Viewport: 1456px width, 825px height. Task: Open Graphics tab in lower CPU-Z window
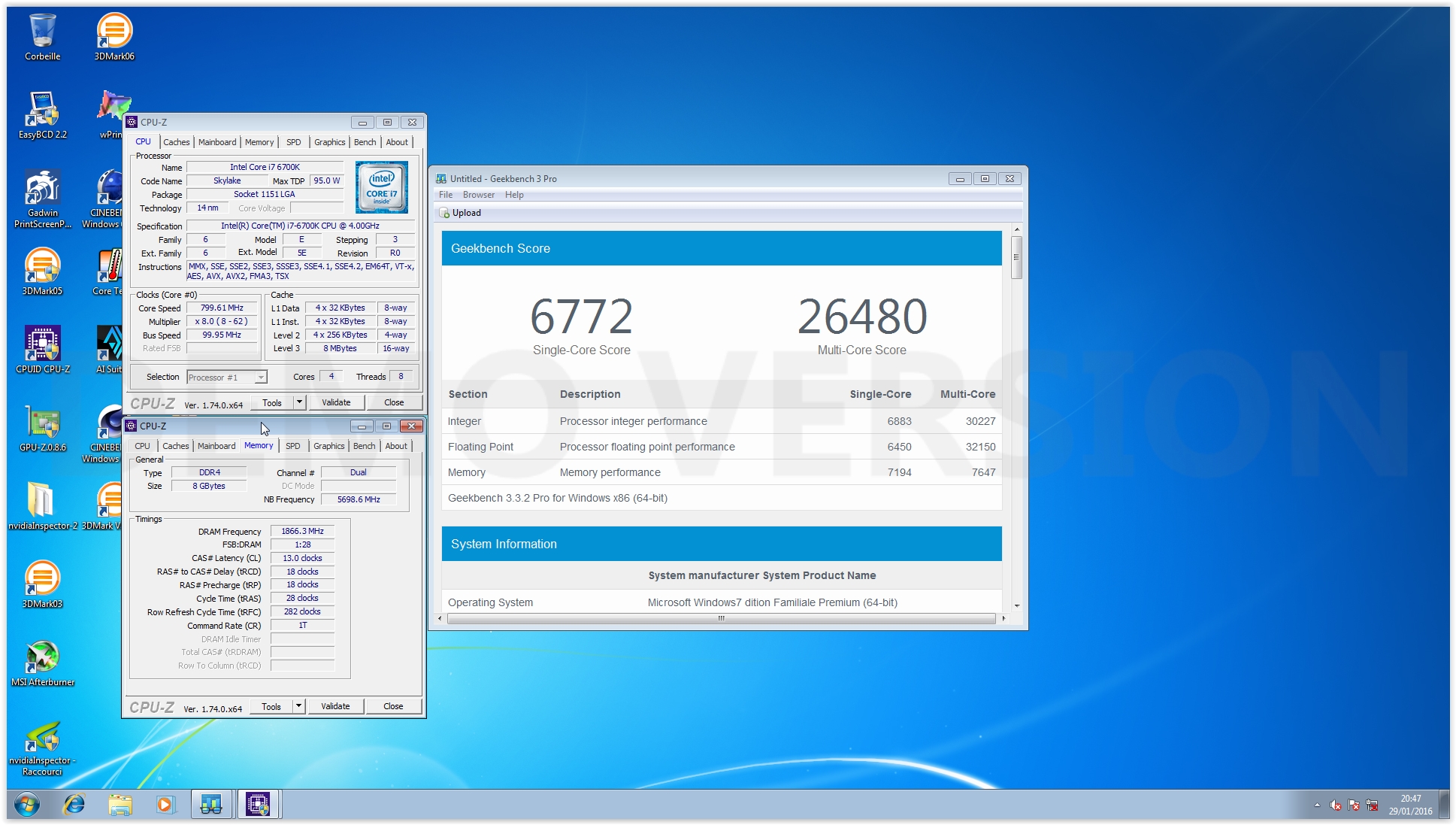point(329,446)
